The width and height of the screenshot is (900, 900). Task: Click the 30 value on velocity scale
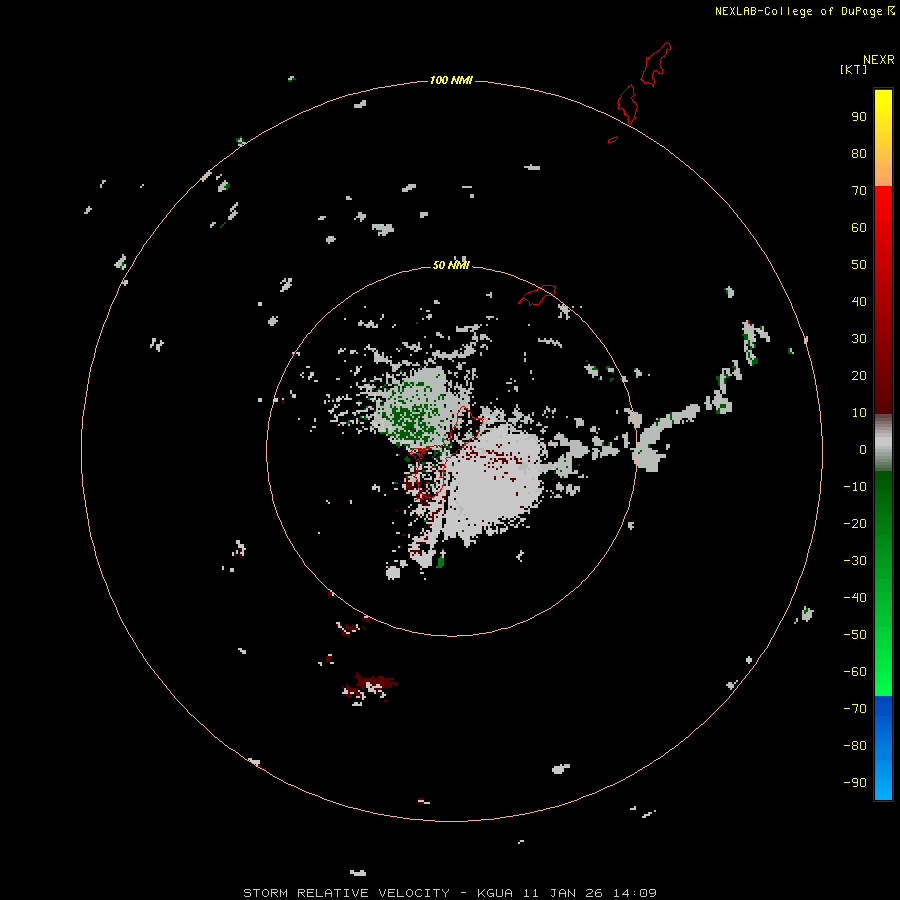pyautogui.click(x=859, y=339)
